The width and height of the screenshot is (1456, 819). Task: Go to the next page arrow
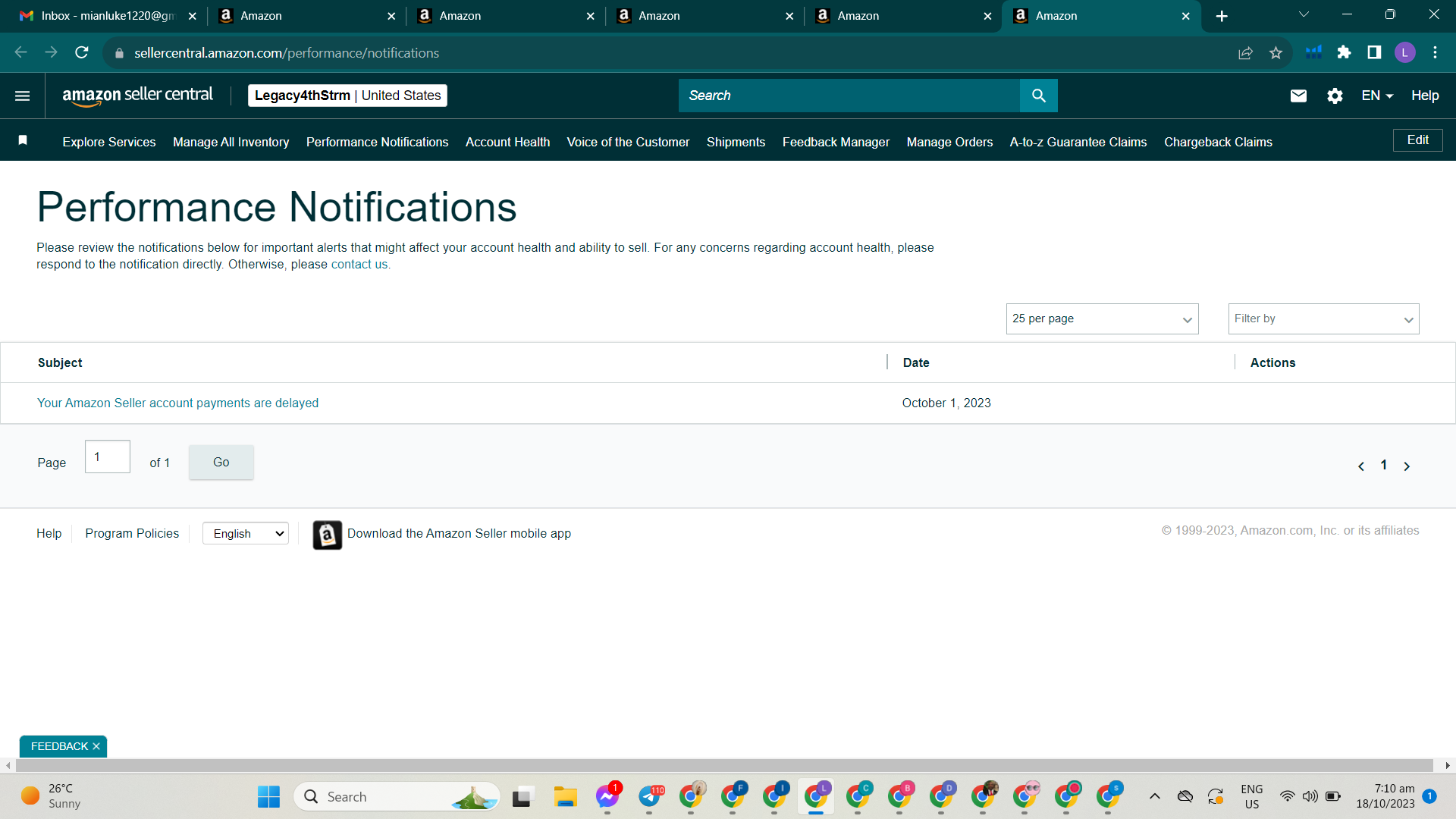[x=1407, y=466]
